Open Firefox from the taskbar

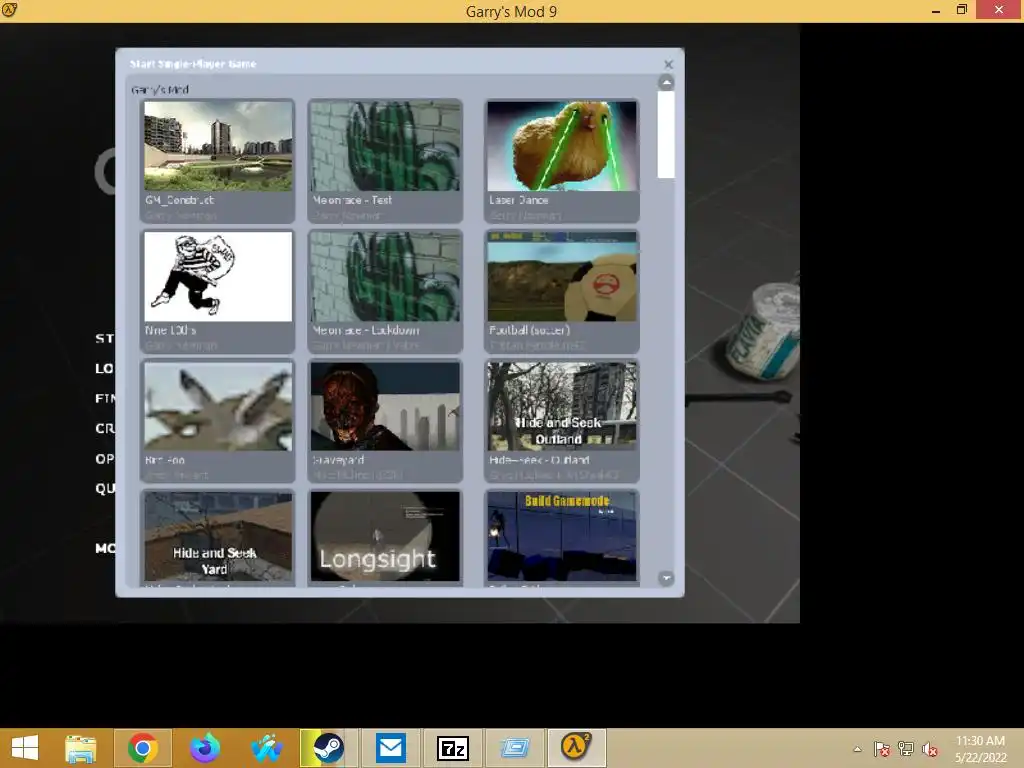click(x=205, y=748)
